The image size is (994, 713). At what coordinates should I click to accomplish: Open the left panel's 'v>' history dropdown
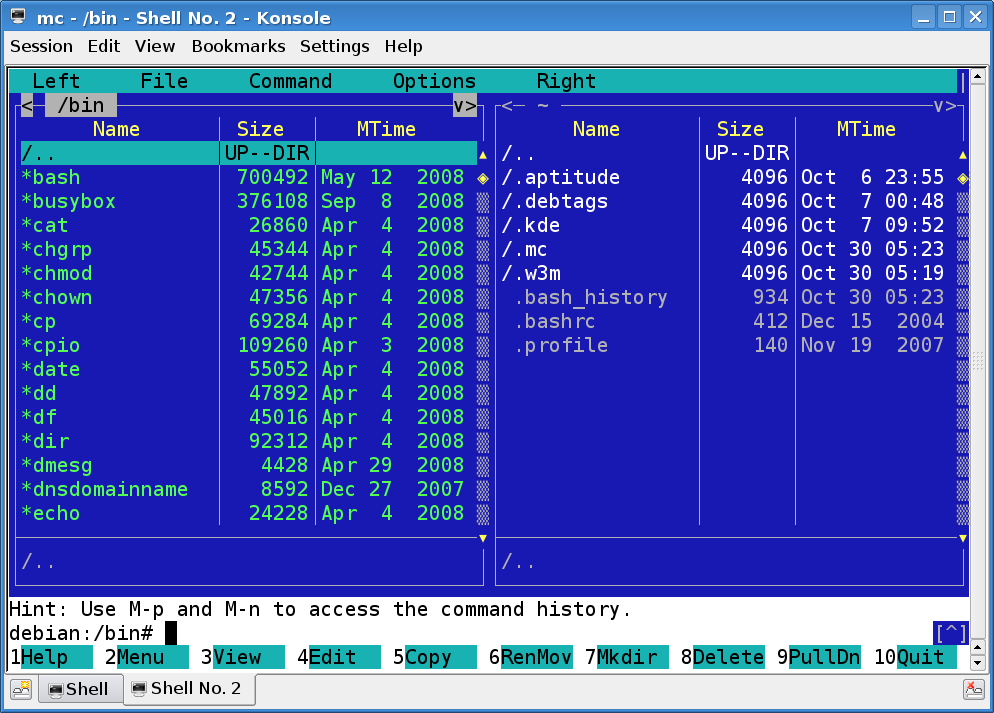pyautogui.click(x=465, y=105)
